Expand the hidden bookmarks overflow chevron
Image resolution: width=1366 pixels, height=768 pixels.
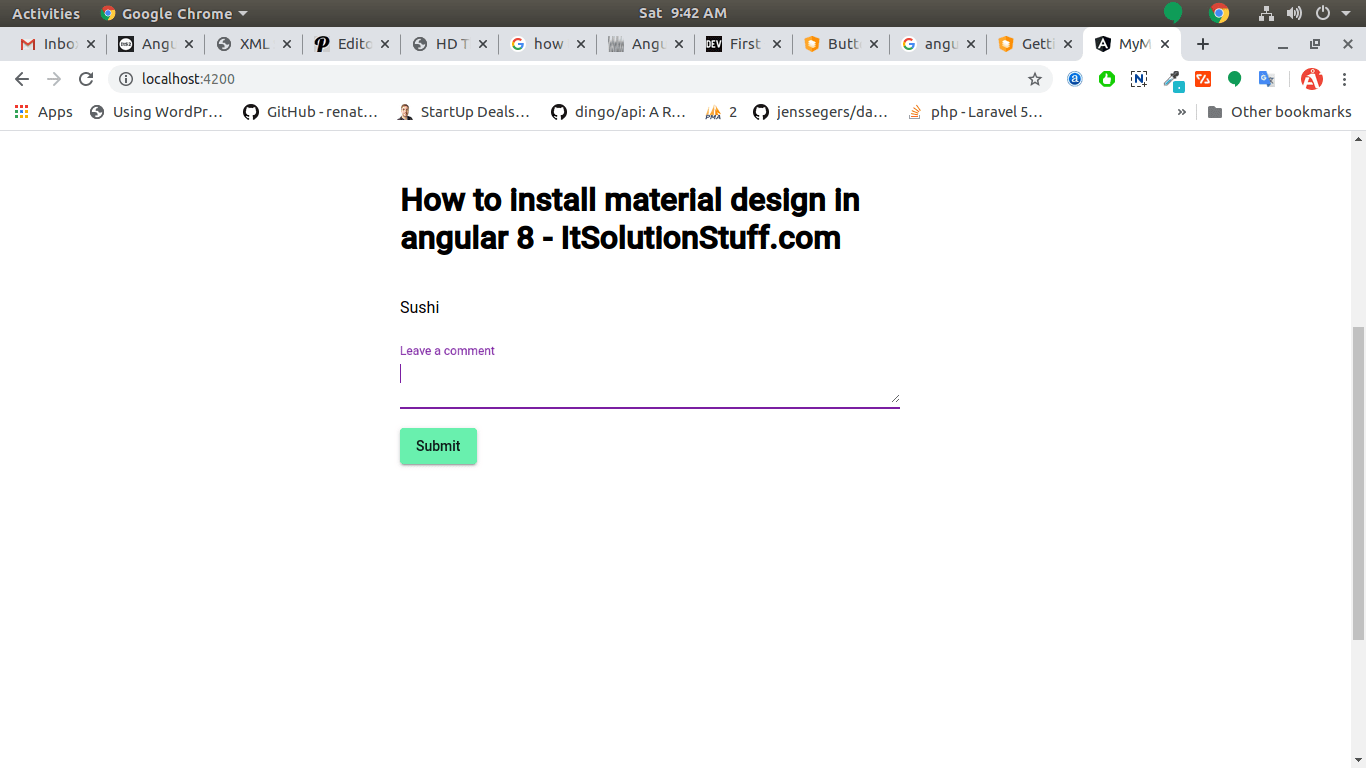tap(1181, 112)
